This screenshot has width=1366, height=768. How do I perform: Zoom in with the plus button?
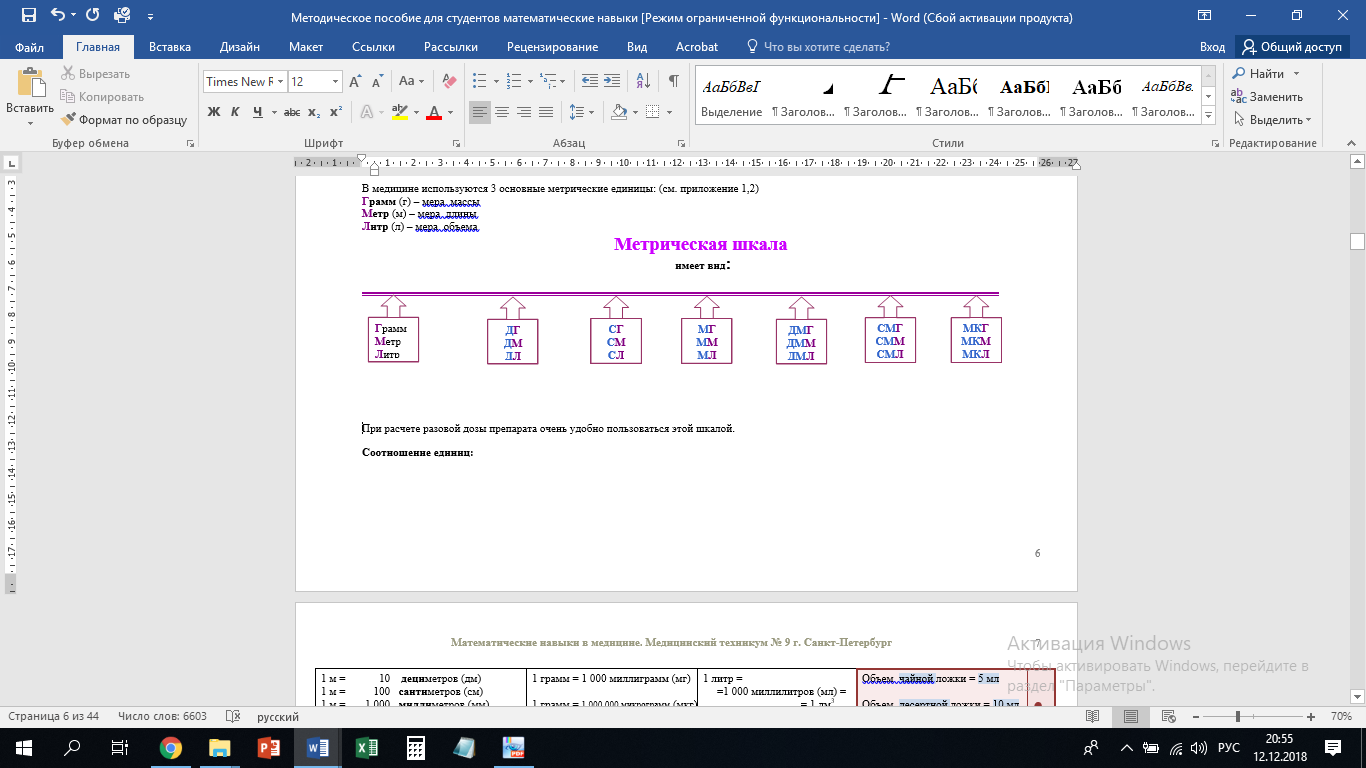click(1311, 717)
